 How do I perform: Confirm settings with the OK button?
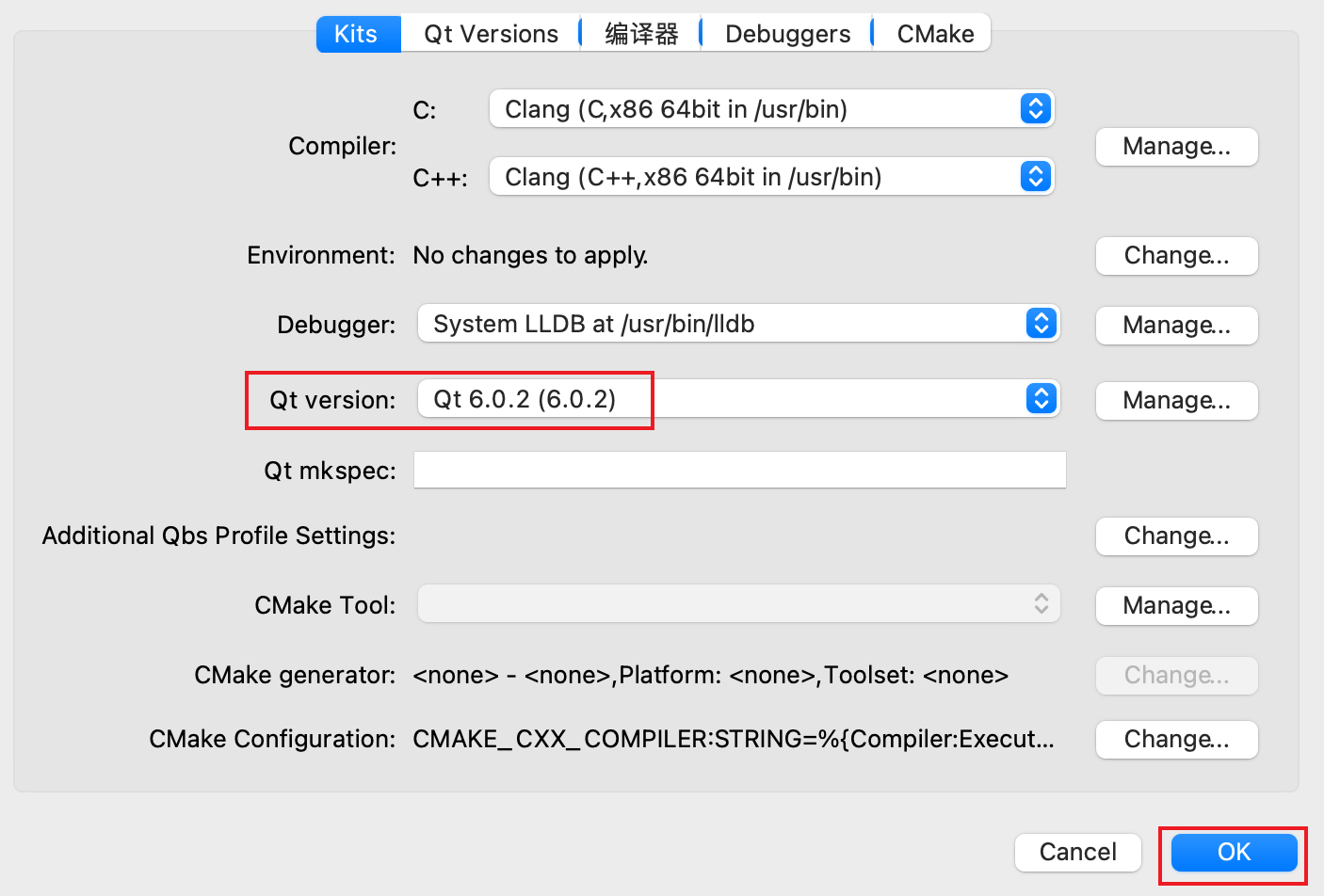click(1234, 853)
